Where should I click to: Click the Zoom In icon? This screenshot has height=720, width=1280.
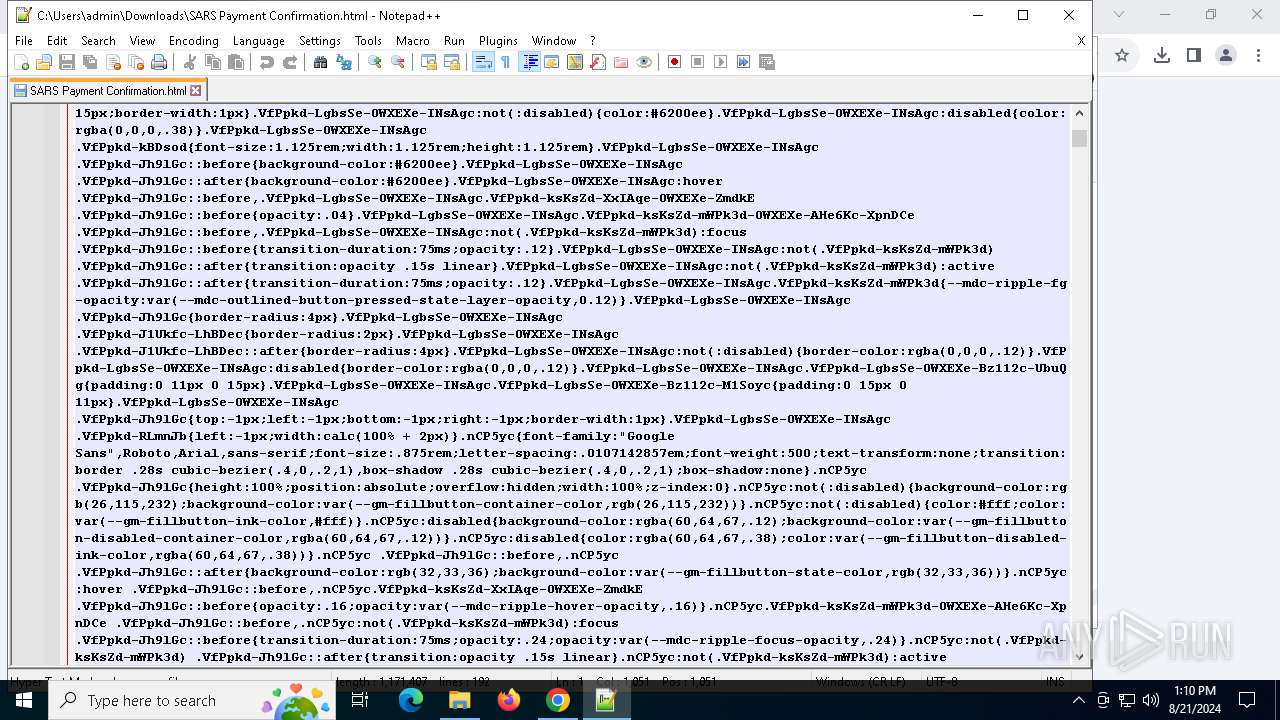point(375,62)
